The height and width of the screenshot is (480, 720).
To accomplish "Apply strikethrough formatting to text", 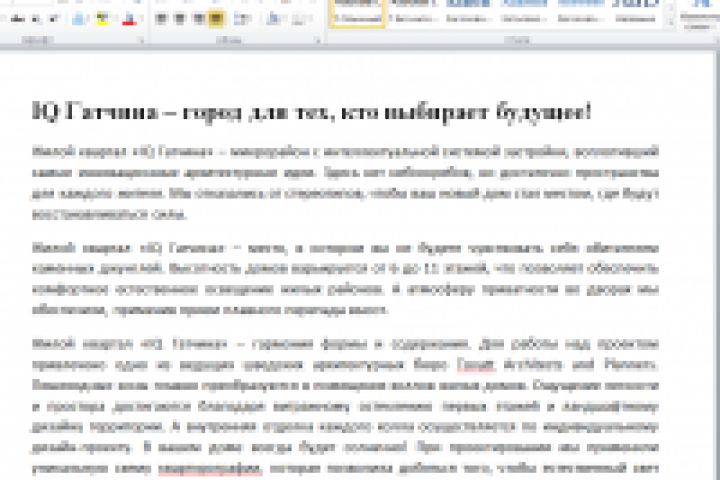I will pos(17,19).
